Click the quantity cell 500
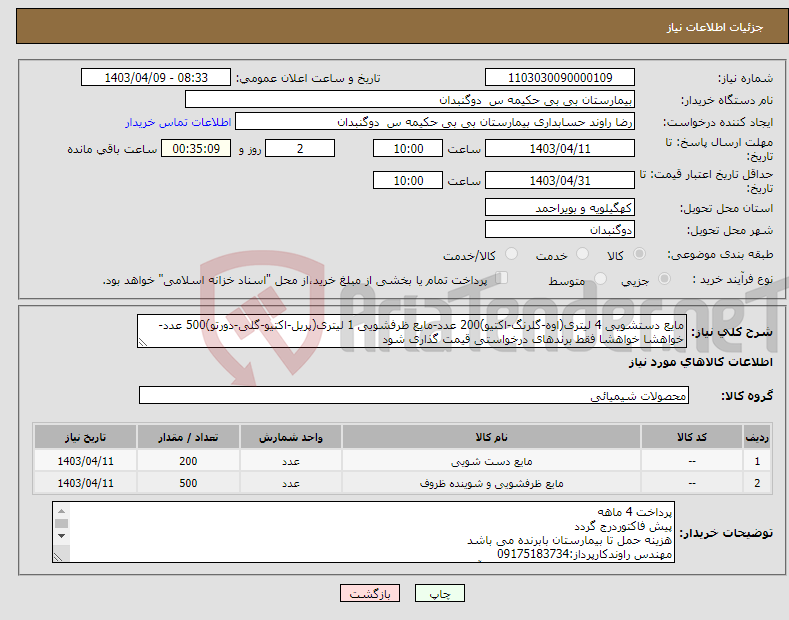The height and width of the screenshot is (620, 789). coord(188,483)
